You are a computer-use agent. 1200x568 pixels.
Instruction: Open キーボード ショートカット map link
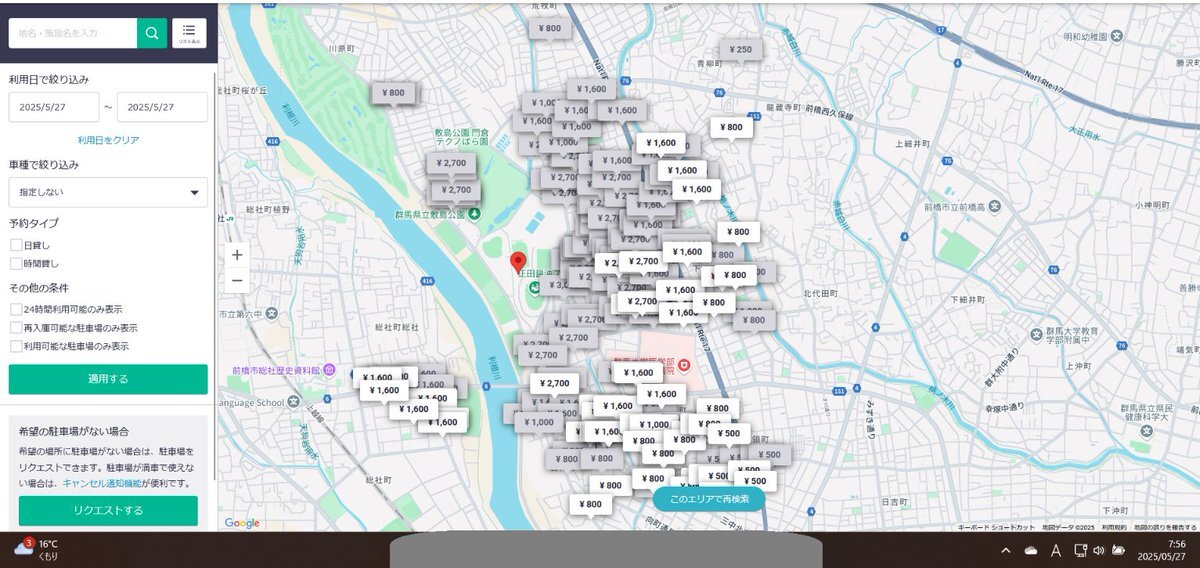click(x=997, y=527)
